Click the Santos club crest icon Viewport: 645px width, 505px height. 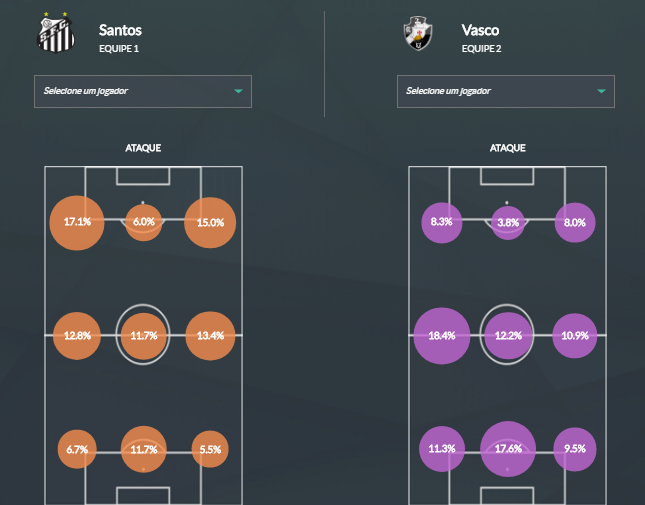point(55,35)
